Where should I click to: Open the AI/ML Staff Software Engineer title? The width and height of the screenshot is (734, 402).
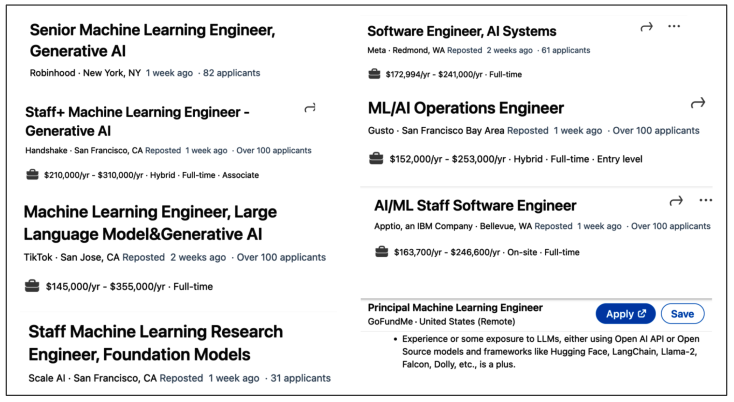point(475,206)
